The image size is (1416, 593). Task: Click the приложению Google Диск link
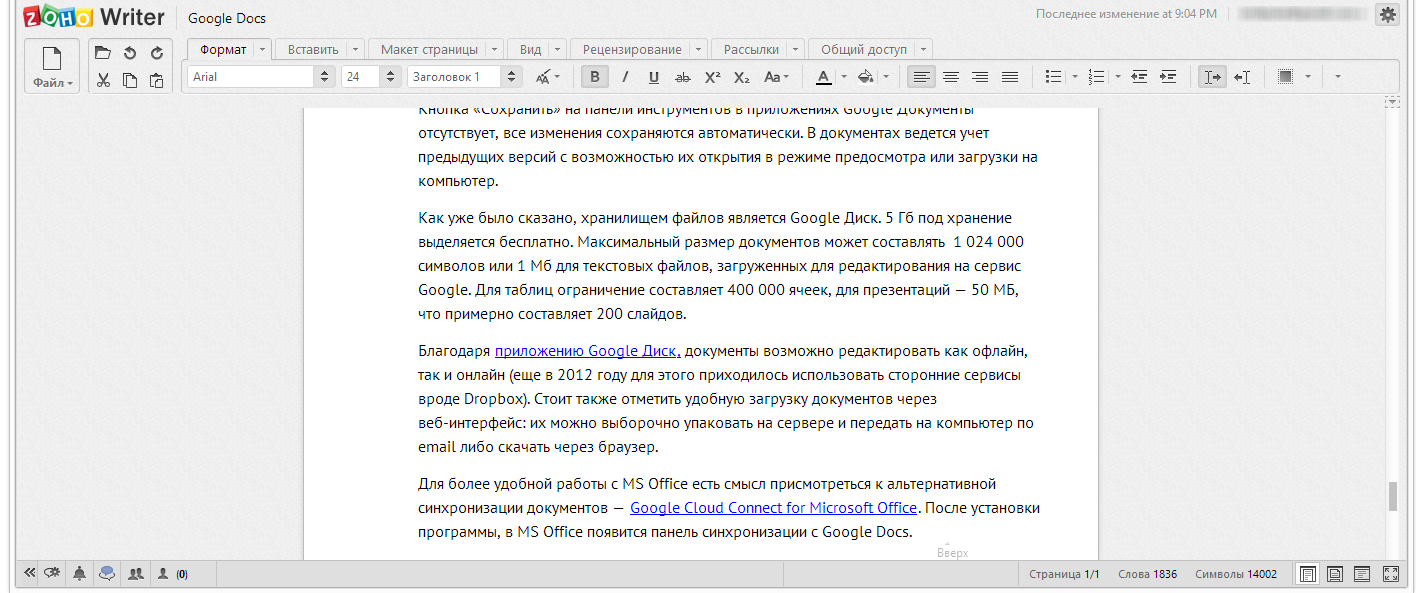pos(588,351)
